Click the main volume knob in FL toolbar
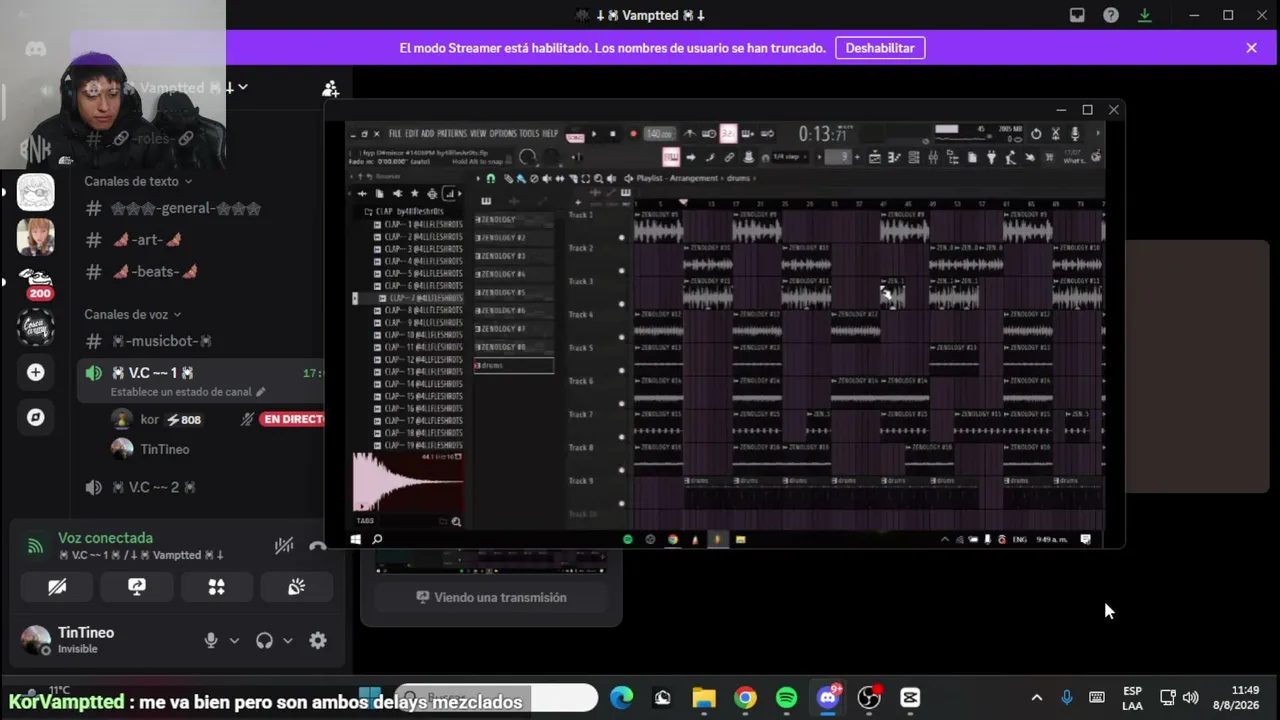The height and width of the screenshot is (720, 1280). point(527,157)
